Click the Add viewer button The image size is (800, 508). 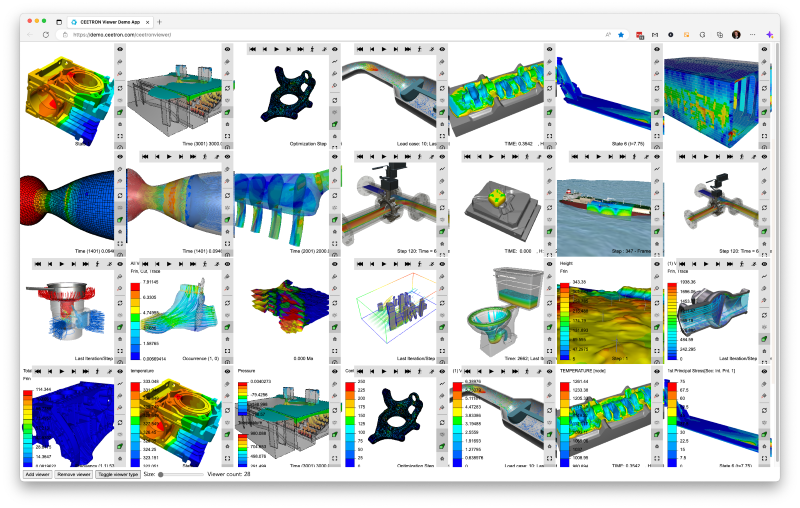pyautogui.click(x=36, y=474)
